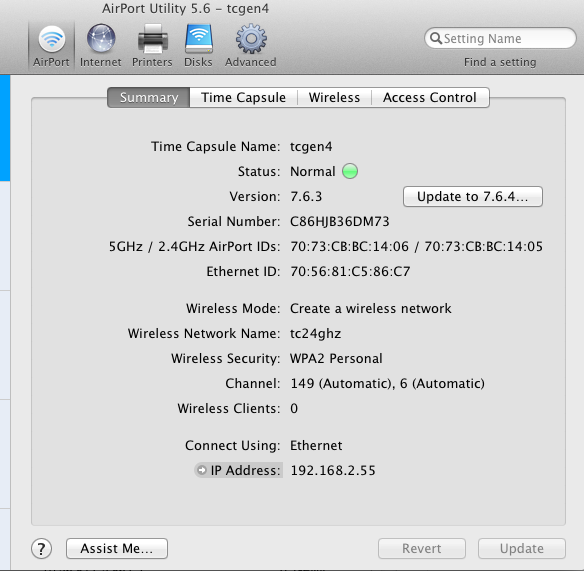Click the green Normal status indicator
The width and height of the screenshot is (584, 571).
[350, 171]
